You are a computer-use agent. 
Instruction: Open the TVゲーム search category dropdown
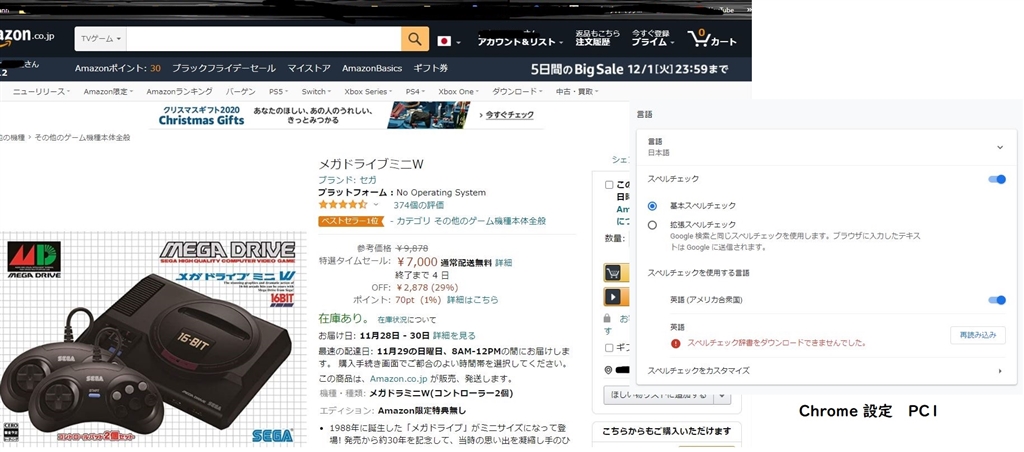click(x=101, y=39)
